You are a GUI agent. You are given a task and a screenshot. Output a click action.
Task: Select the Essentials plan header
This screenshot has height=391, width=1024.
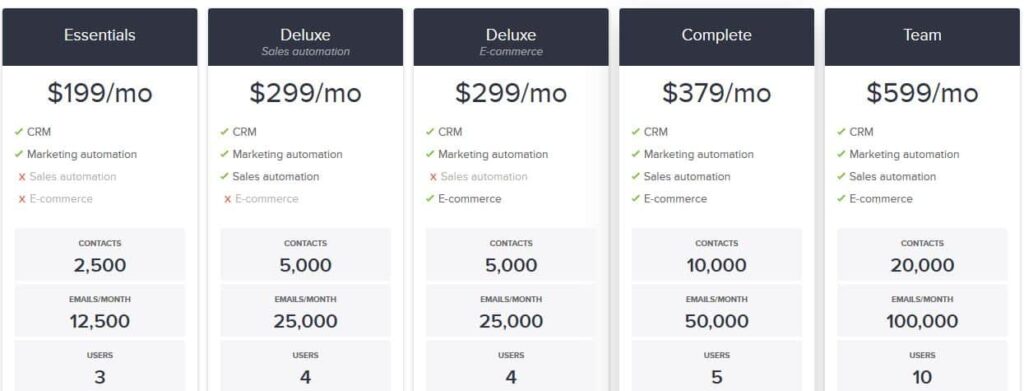pyautogui.click(x=99, y=37)
